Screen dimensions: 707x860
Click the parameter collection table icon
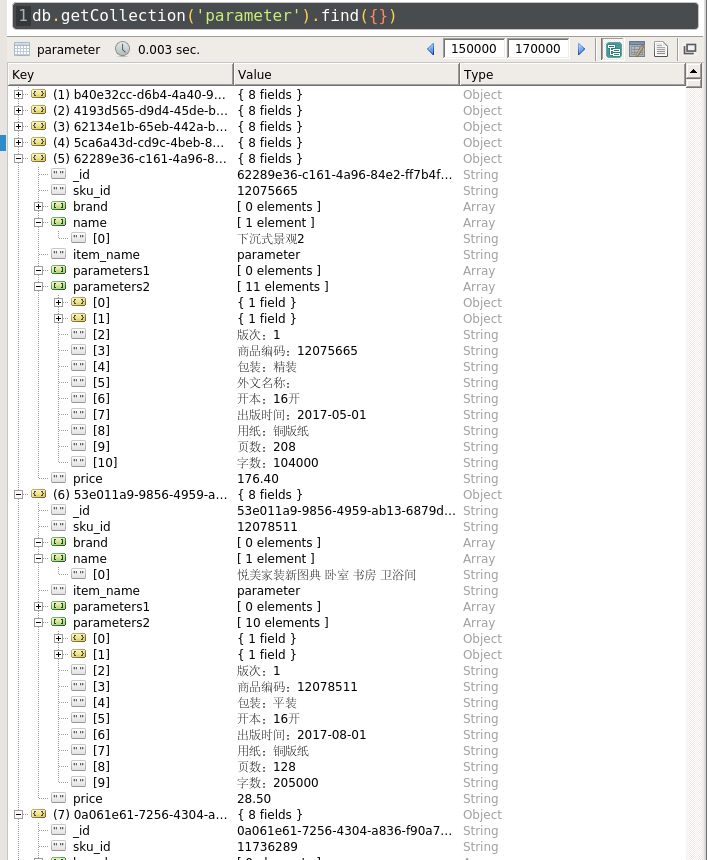point(22,49)
